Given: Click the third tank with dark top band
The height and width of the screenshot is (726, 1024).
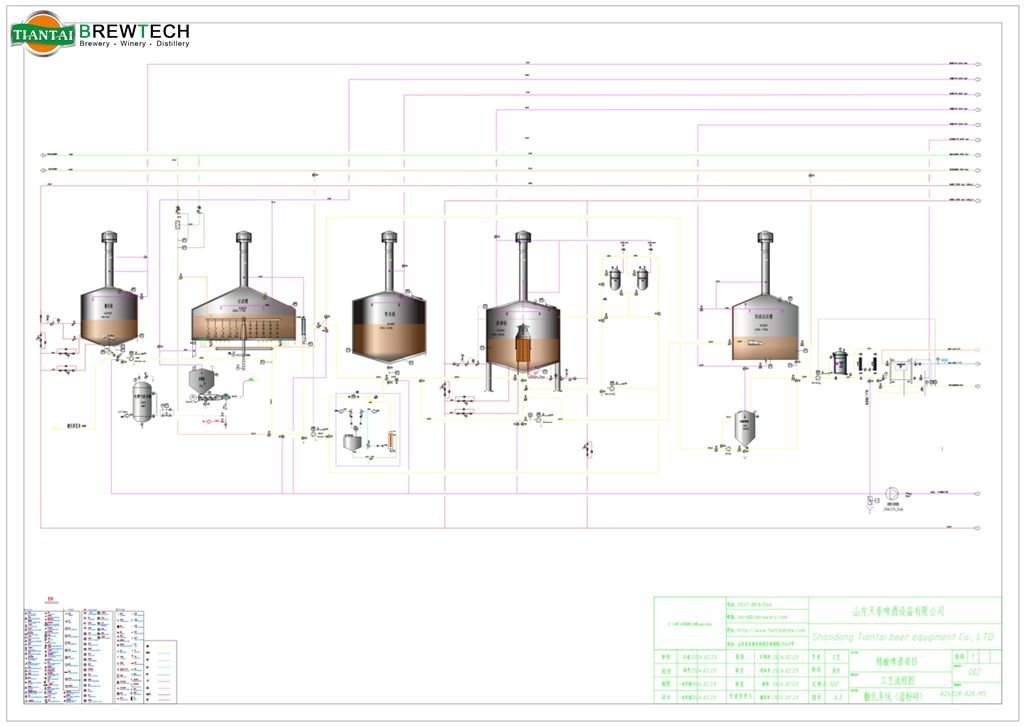Looking at the screenshot, I should tap(389, 323).
